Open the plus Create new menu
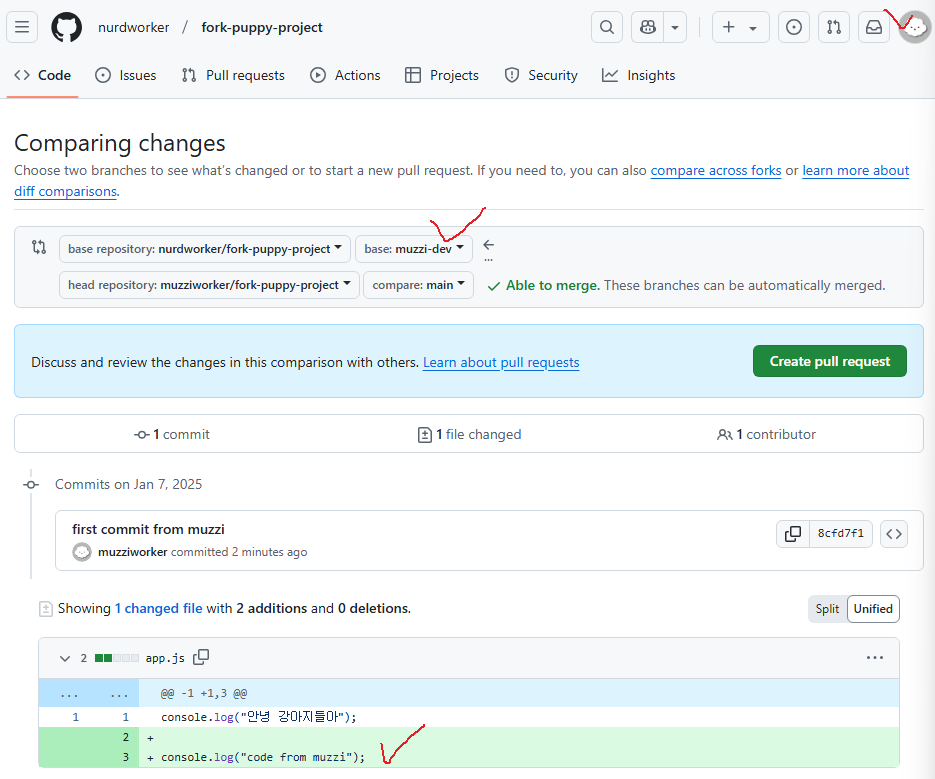Image resolution: width=935 pixels, height=779 pixels. (x=741, y=27)
